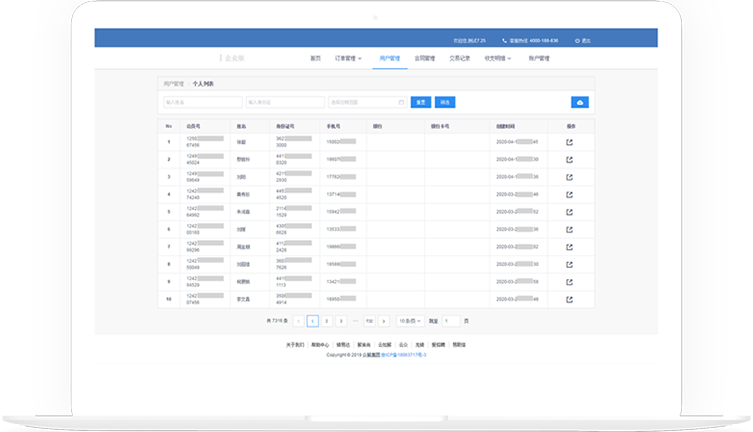Click the name search input field
The image size is (753, 432).
203,102
